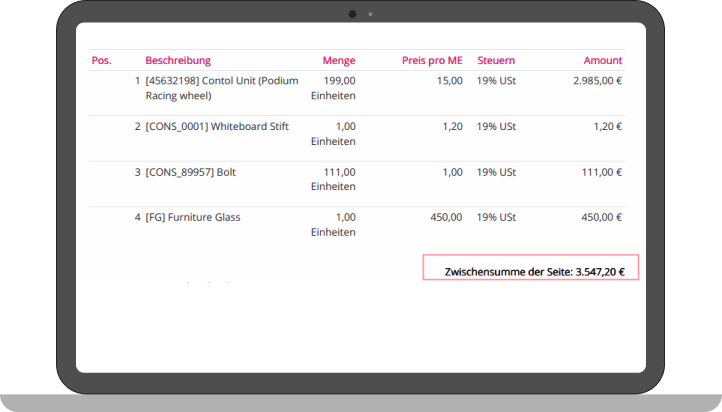Select the Furniture Glass line item
The width and height of the screenshot is (722, 412).
point(193,217)
